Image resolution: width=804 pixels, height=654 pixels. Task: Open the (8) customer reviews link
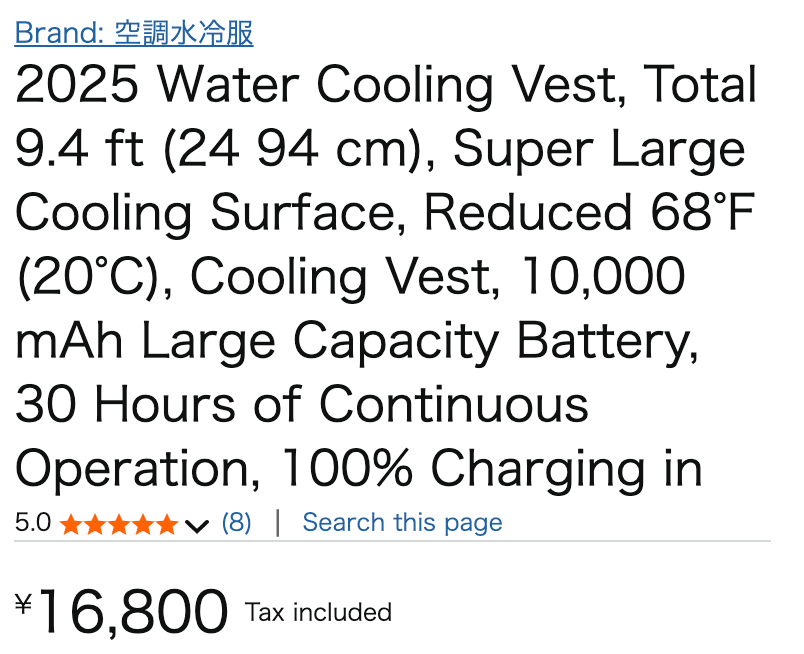(236, 523)
